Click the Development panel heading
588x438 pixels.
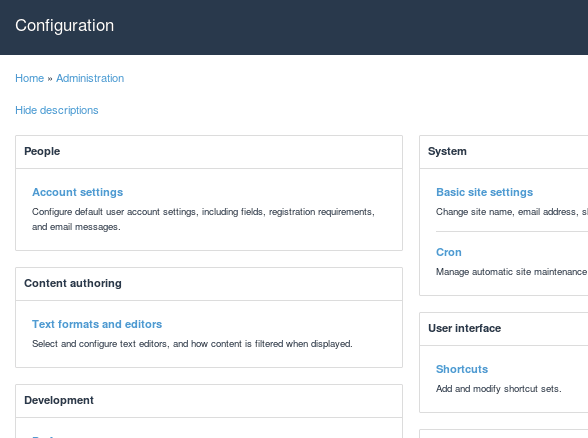(x=59, y=400)
